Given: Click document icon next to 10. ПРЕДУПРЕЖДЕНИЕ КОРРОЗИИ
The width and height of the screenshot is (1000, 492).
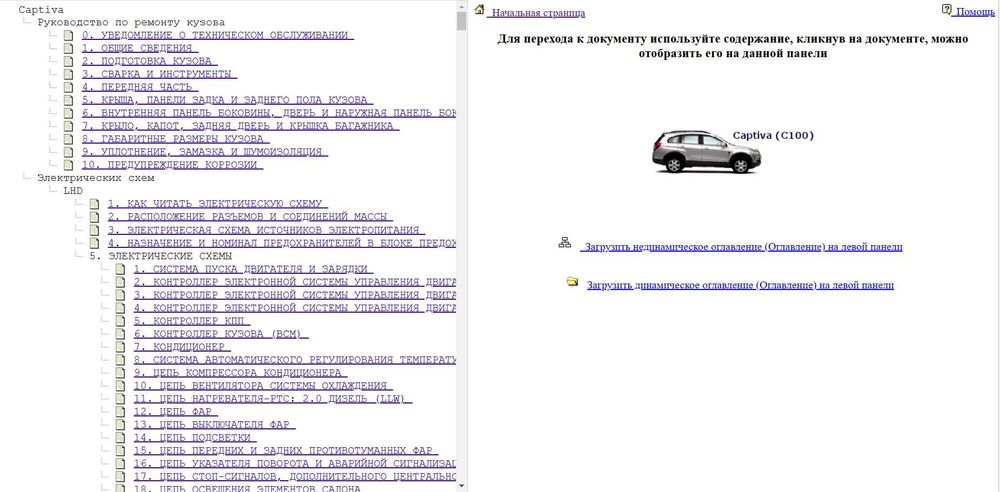Looking at the screenshot, I should [x=68, y=165].
